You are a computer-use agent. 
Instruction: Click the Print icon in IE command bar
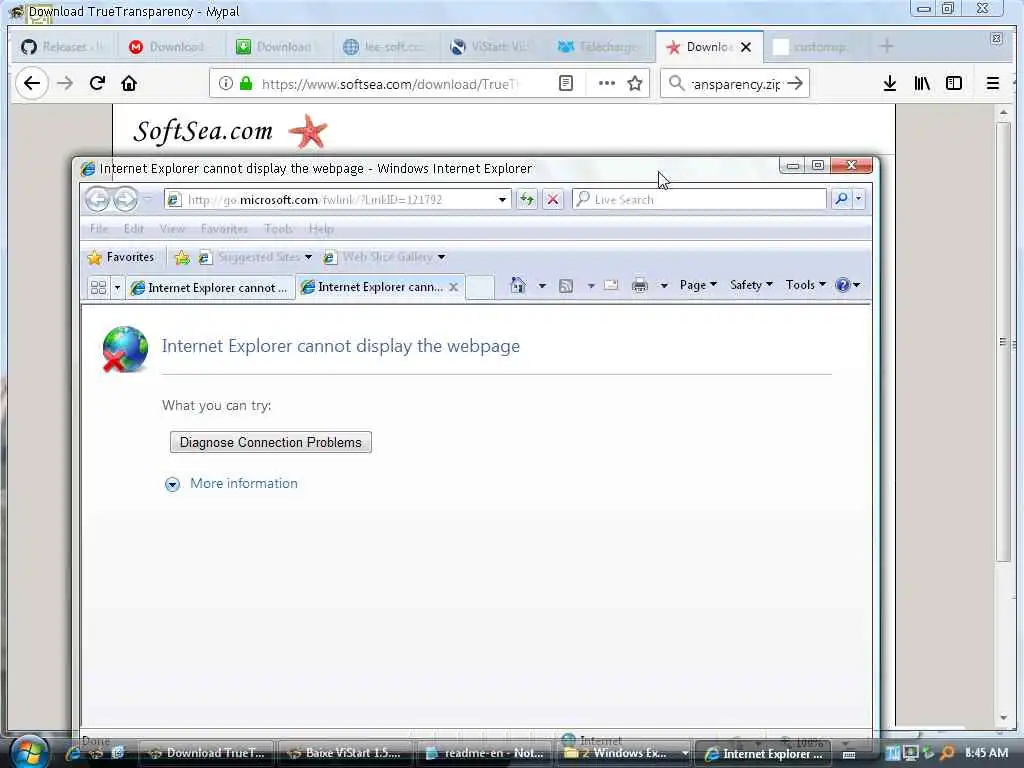(x=640, y=285)
